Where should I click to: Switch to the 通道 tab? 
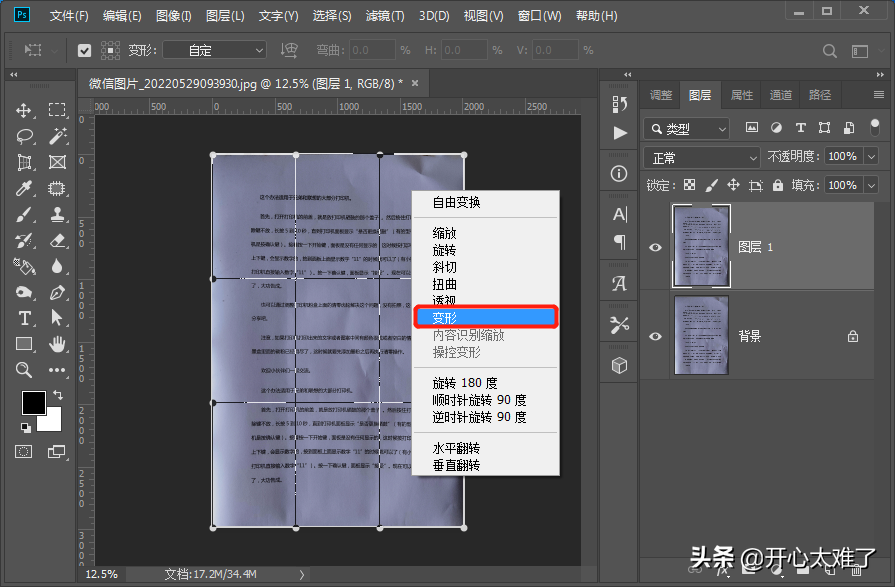coord(780,95)
